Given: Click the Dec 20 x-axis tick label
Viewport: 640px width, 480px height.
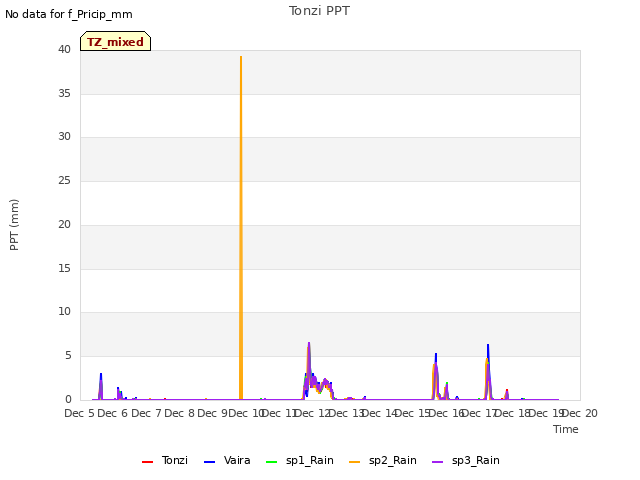Looking at the screenshot, I should tap(582, 413).
